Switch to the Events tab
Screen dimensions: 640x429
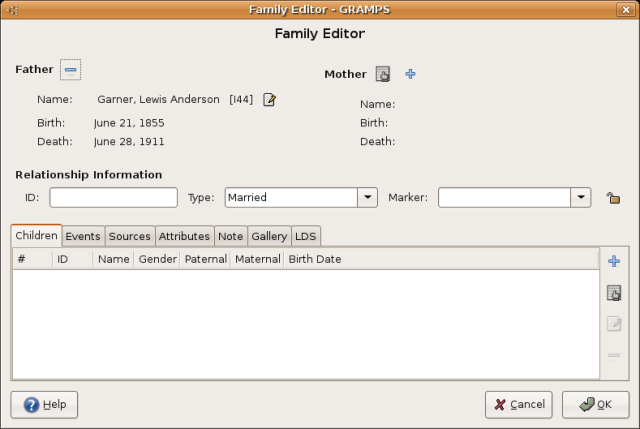(83, 236)
